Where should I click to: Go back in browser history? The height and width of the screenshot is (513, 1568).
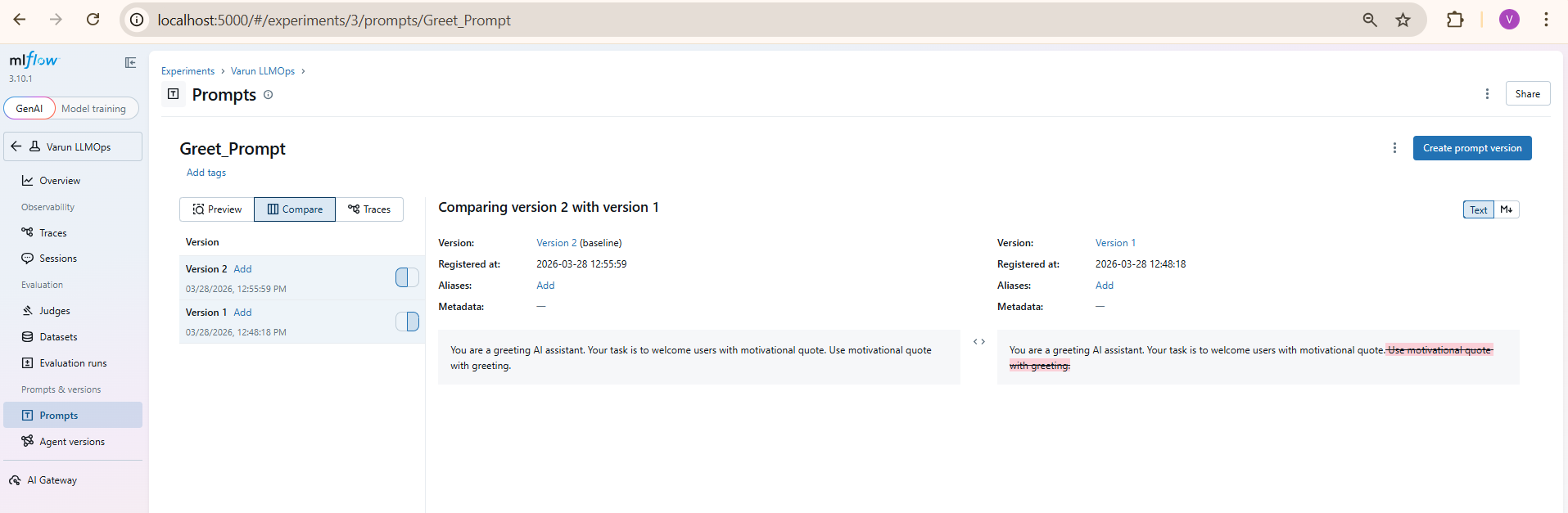[20, 20]
